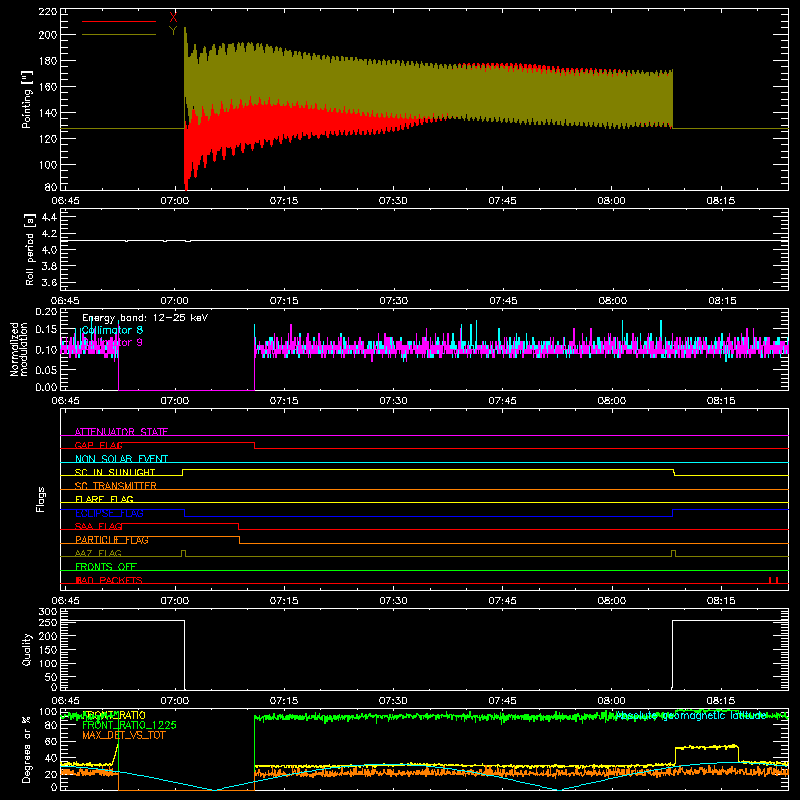The height and width of the screenshot is (800, 800).
Task: Click the 07:30 tick label below Pointing plot
Action: point(393,201)
